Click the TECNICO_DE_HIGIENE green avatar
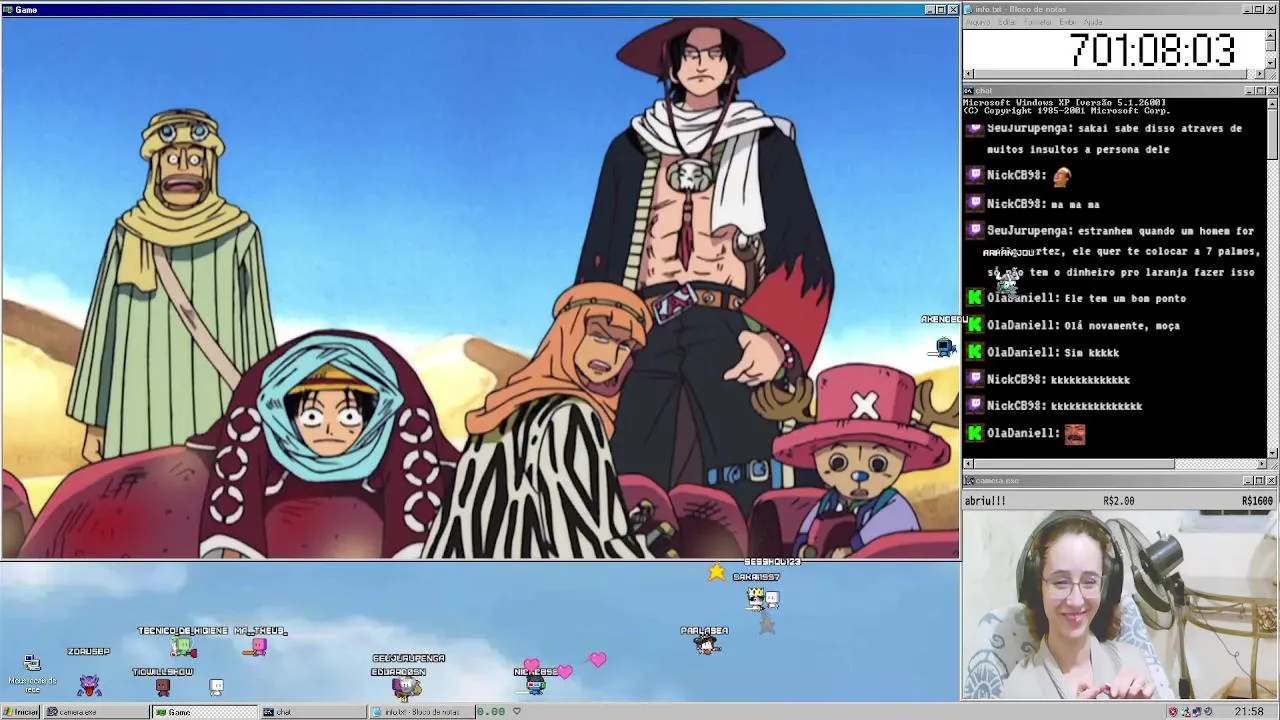 [x=183, y=648]
